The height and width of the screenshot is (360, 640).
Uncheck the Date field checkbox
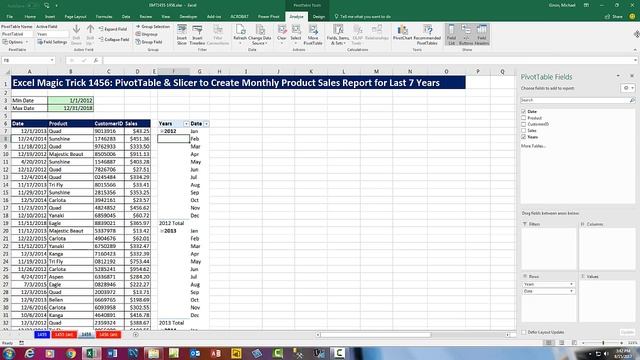[524, 111]
